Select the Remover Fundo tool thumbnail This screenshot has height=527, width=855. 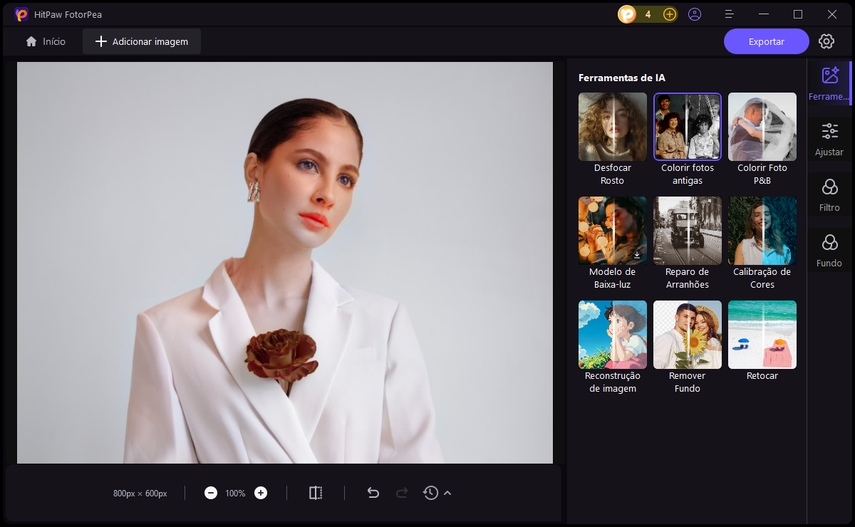tap(687, 335)
